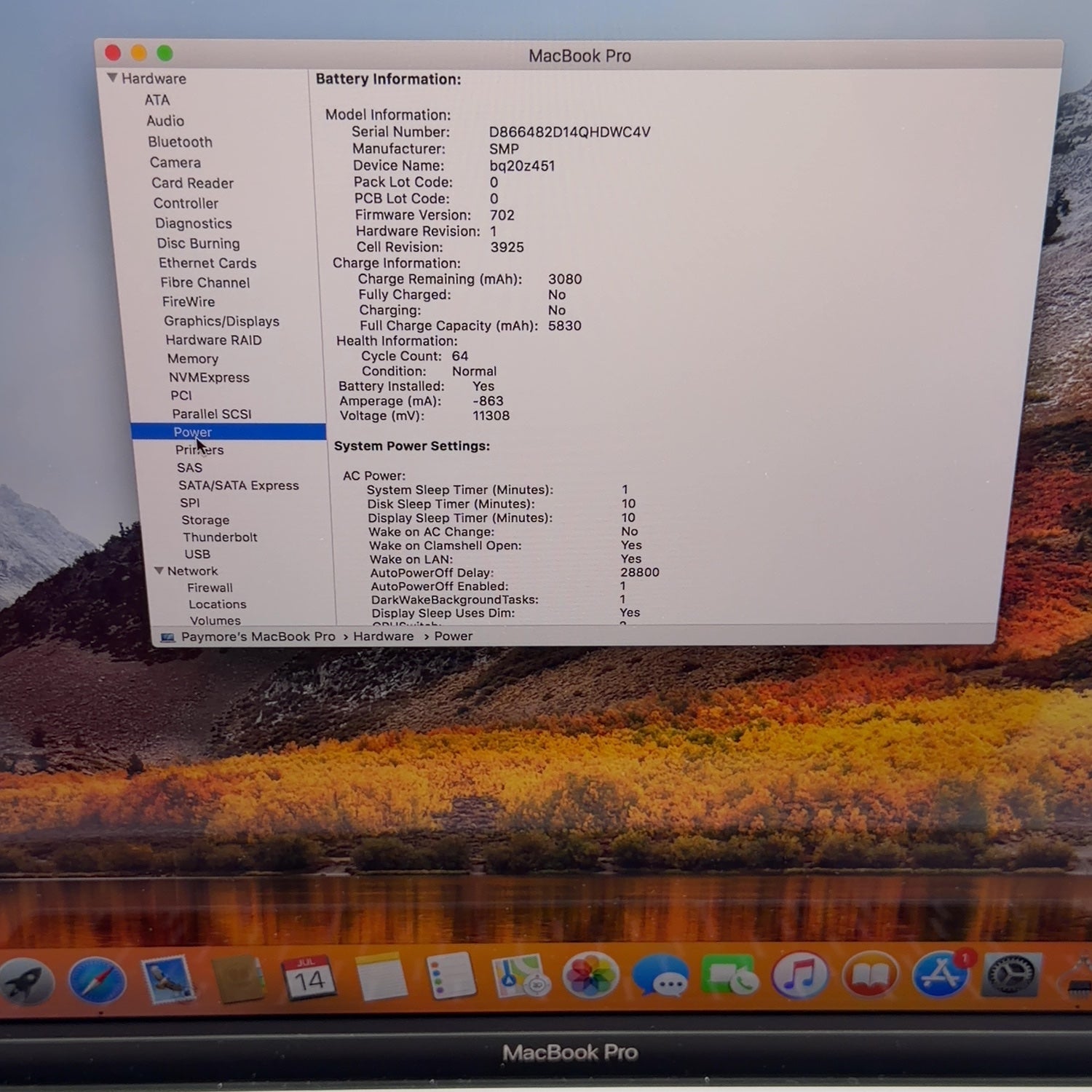Viewport: 1092px width, 1092px height.
Task: Click the MacBook Pro window title
Action: 580,56
